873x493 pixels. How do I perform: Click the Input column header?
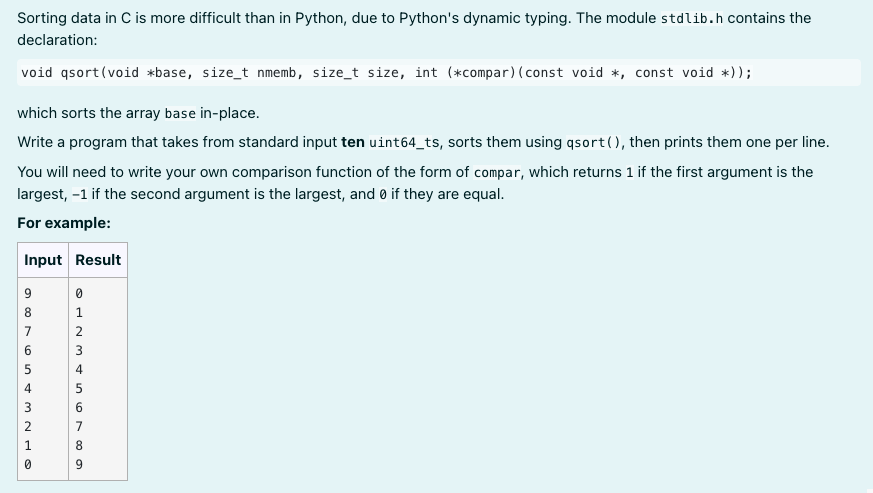(x=43, y=260)
